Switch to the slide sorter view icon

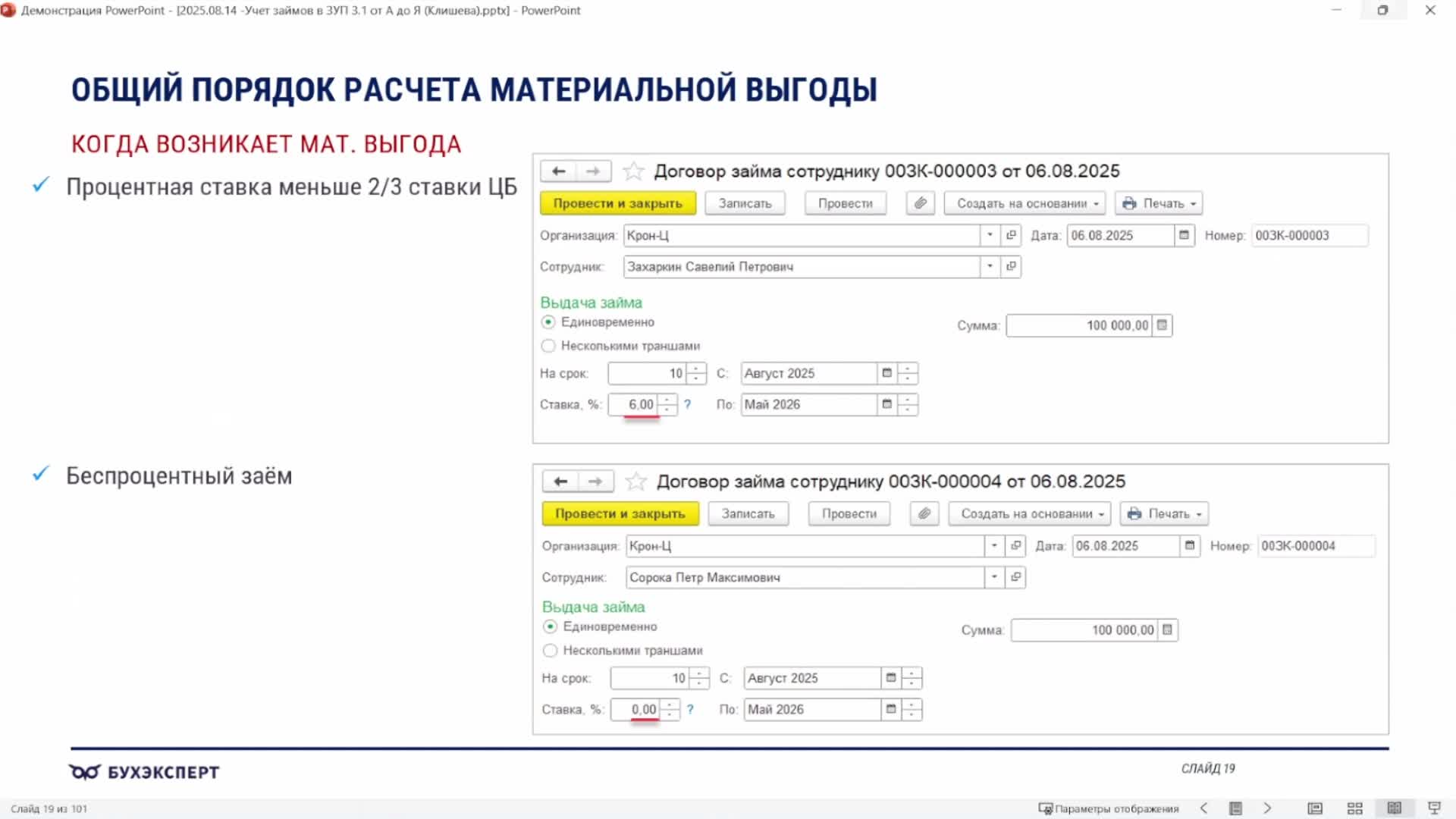(1354, 808)
